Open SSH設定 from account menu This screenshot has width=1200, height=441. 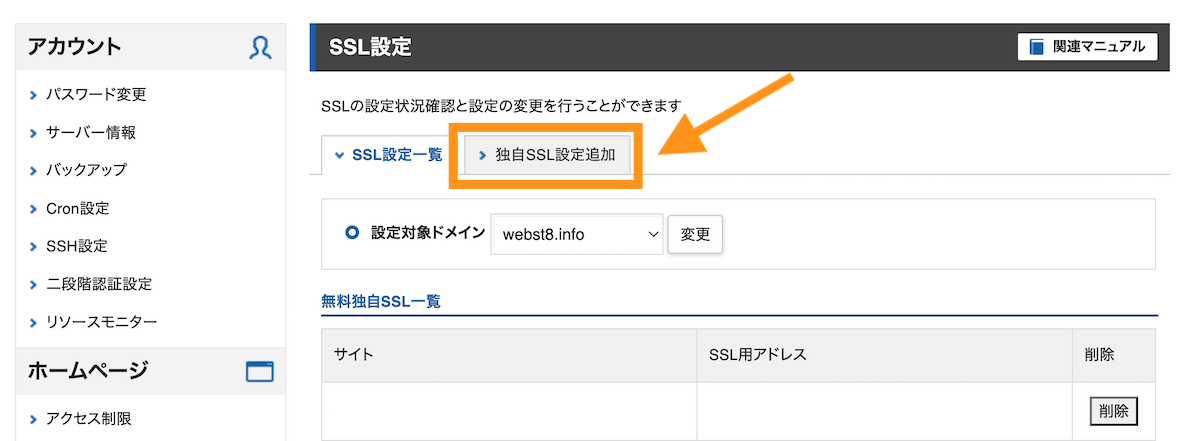tap(76, 246)
